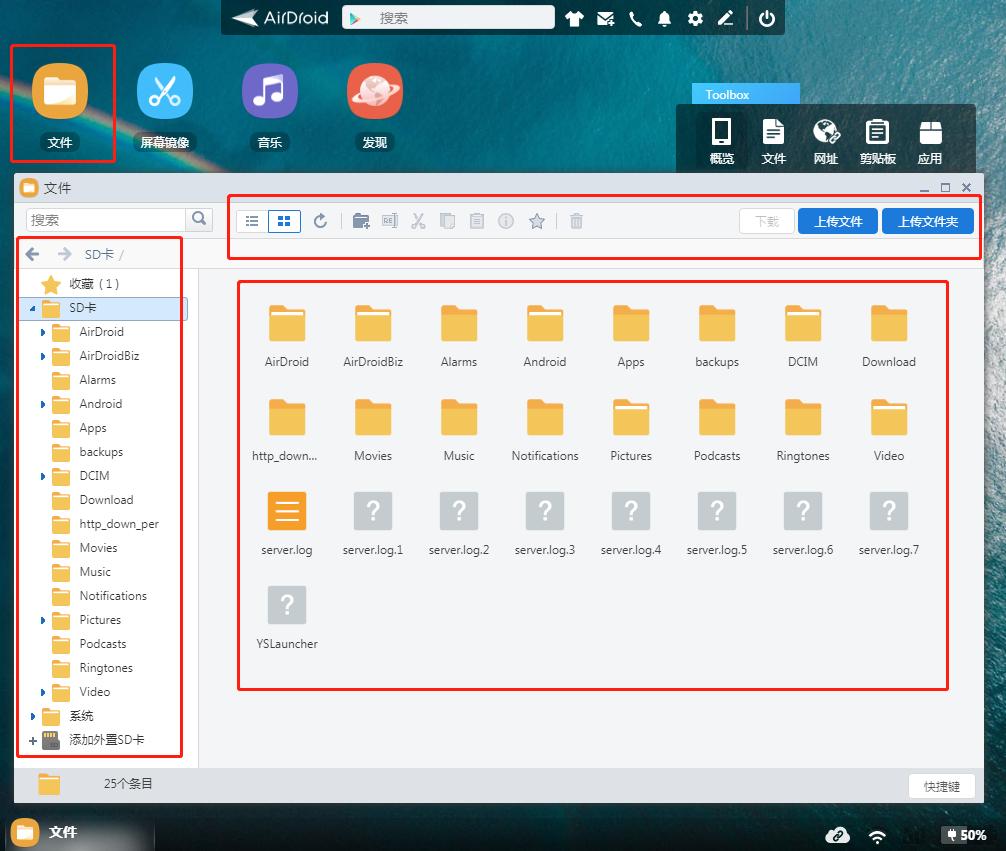
Task: Launch the 音乐 music app icon
Action: (269, 92)
